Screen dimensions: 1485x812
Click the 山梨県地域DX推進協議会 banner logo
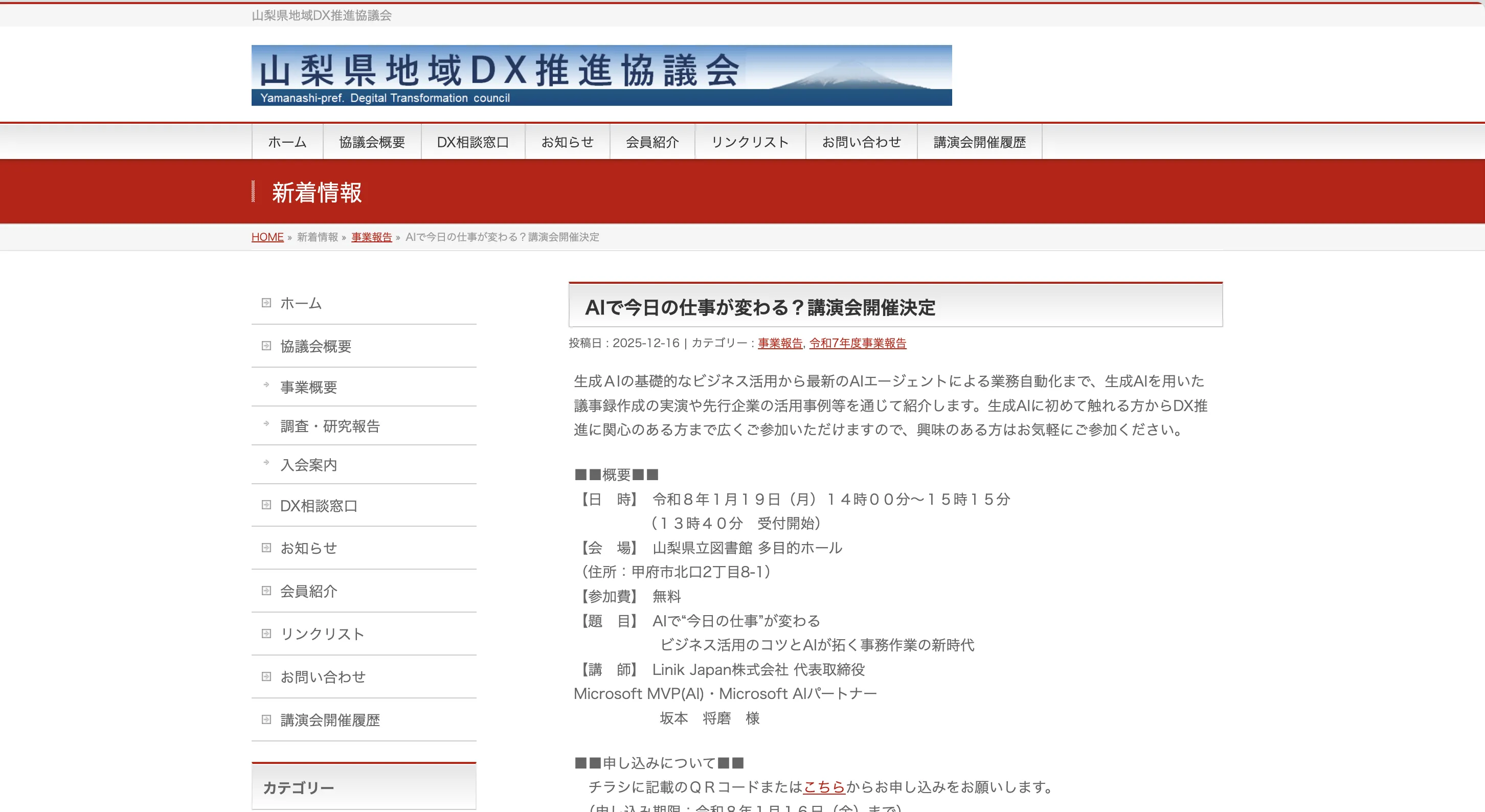pos(601,76)
